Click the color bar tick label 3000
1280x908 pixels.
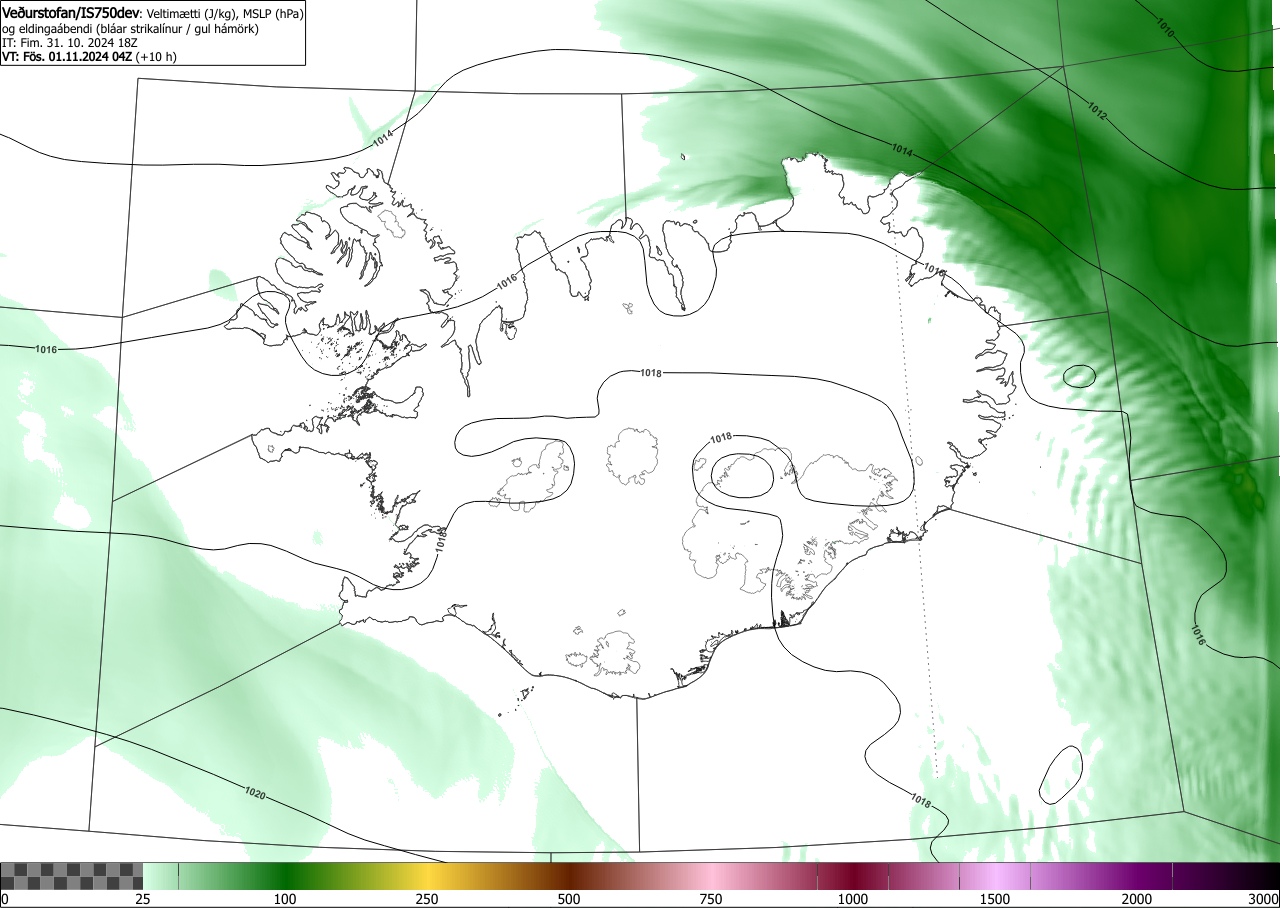coord(1265,899)
